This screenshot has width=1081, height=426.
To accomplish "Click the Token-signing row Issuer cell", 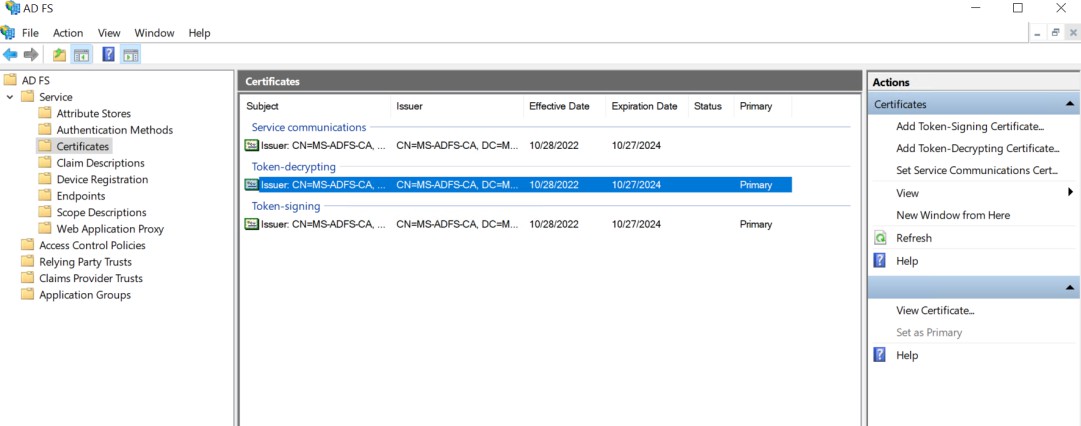I will 457,224.
